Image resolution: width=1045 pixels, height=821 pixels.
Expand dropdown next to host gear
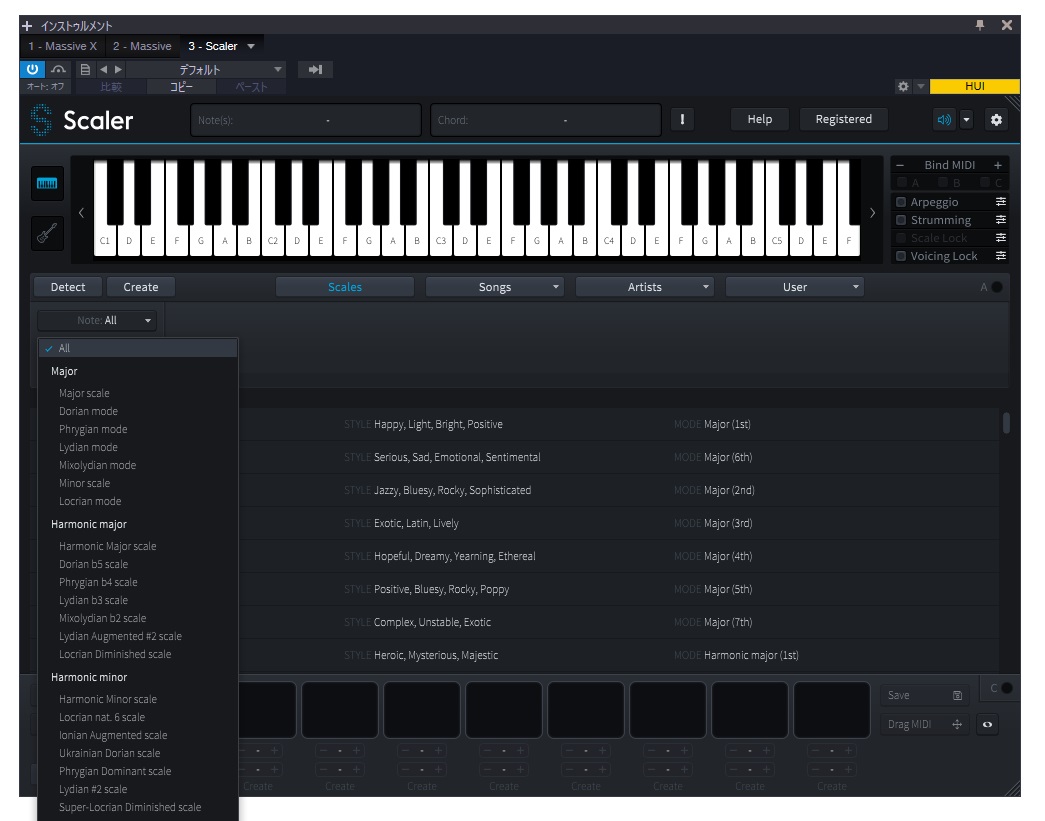coord(920,86)
